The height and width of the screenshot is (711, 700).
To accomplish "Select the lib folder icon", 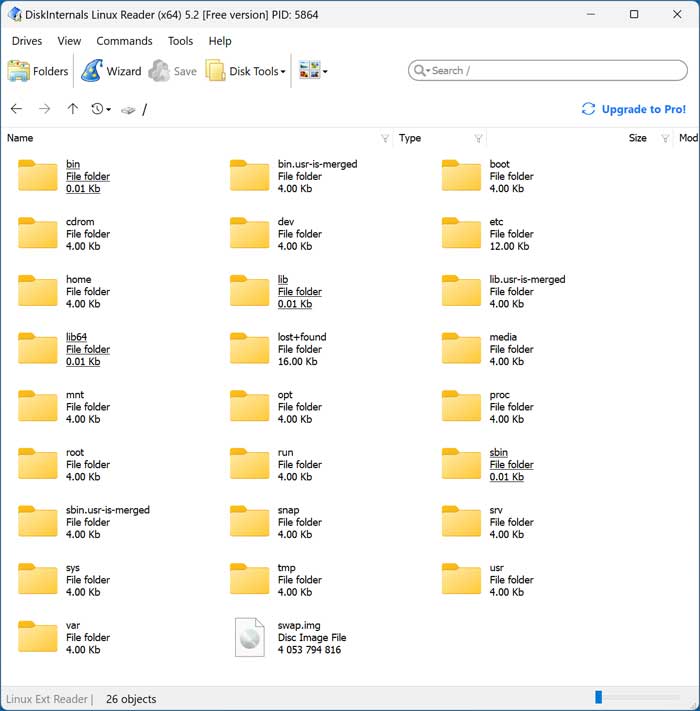I will (x=249, y=290).
